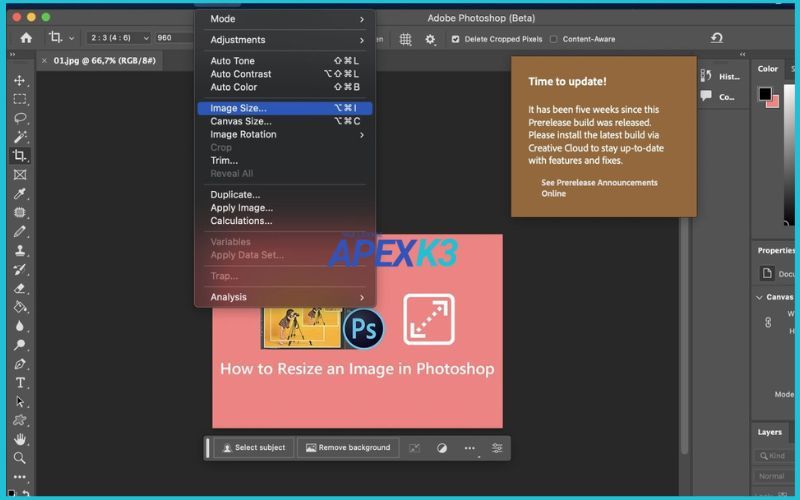Toggle Delete Cropped Pixels checkbox
This screenshot has height=500, width=800.
(456, 39)
